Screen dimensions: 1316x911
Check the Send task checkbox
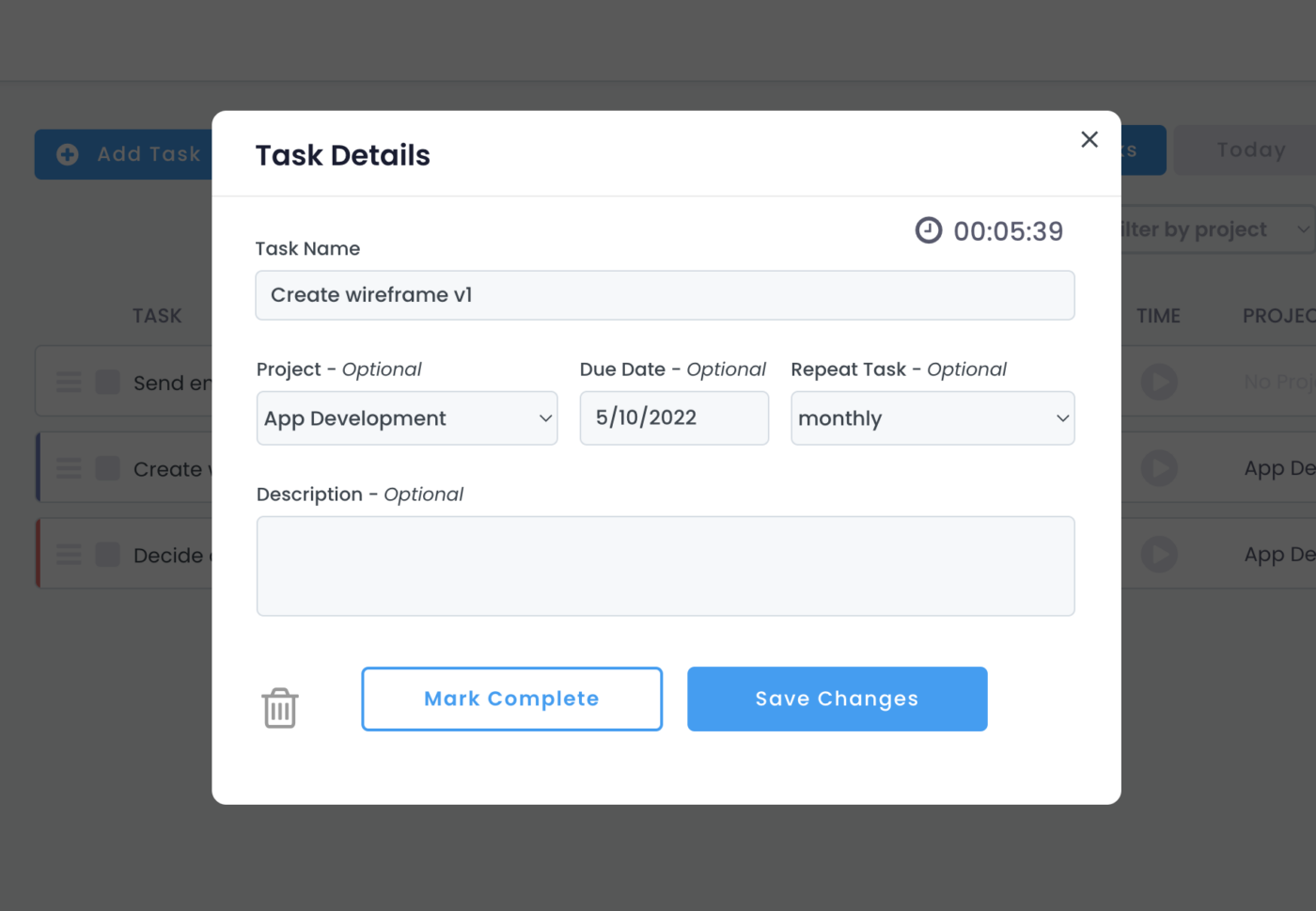108,382
